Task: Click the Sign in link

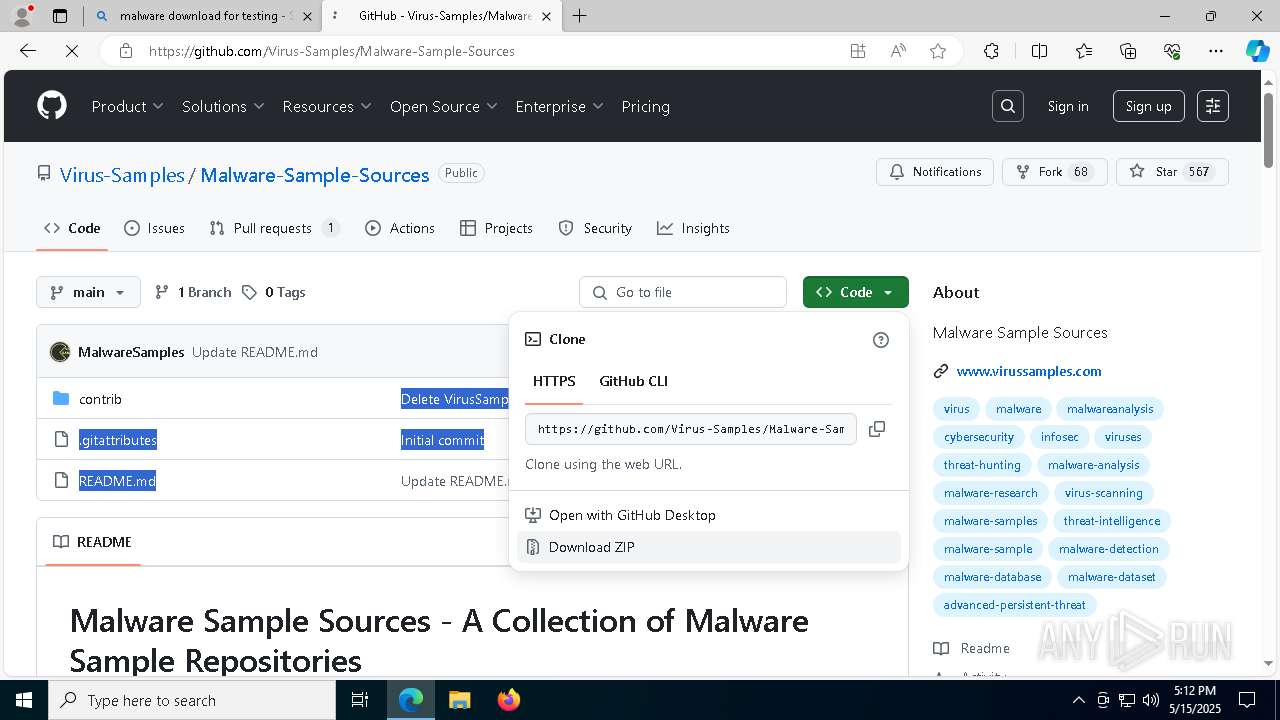Action: point(1068,106)
